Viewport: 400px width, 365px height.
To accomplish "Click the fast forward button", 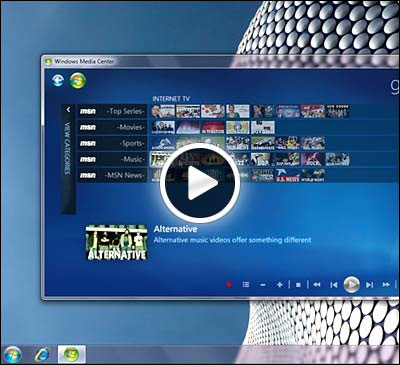I will (x=386, y=285).
